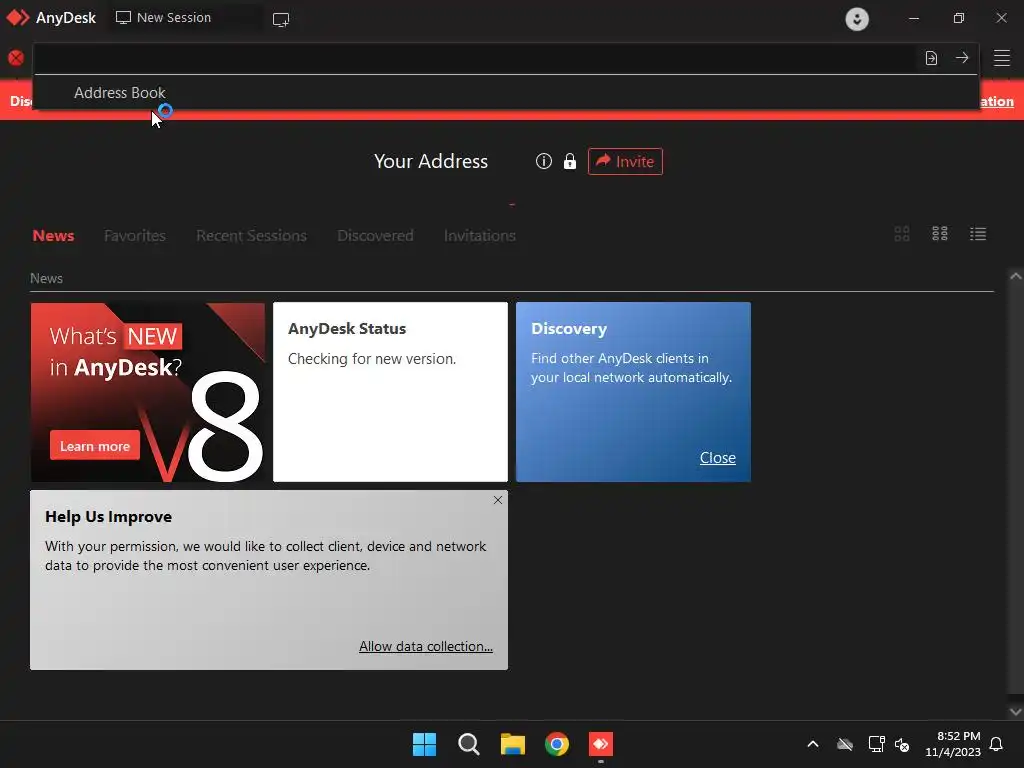Click the connect arrow icon in address bar

pyautogui.click(x=962, y=57)
